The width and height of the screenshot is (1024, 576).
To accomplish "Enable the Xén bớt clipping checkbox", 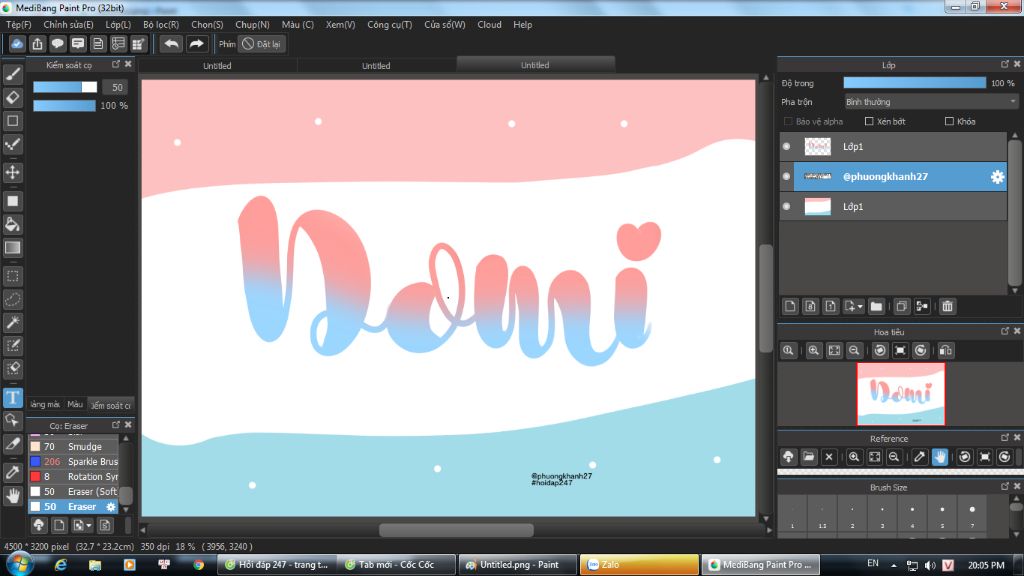I will pos(869,121).
